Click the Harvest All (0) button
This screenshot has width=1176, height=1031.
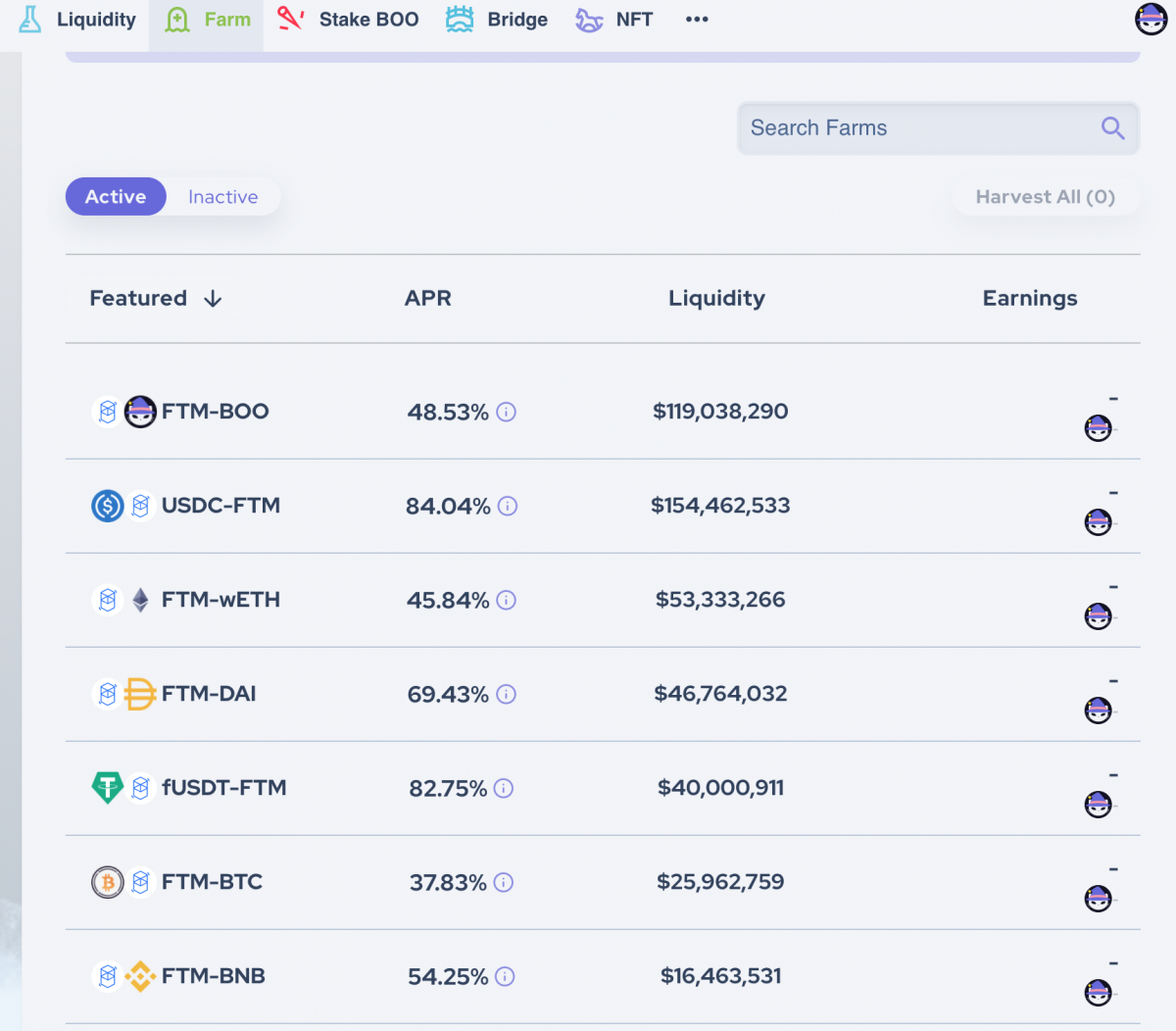[1046, 197]
